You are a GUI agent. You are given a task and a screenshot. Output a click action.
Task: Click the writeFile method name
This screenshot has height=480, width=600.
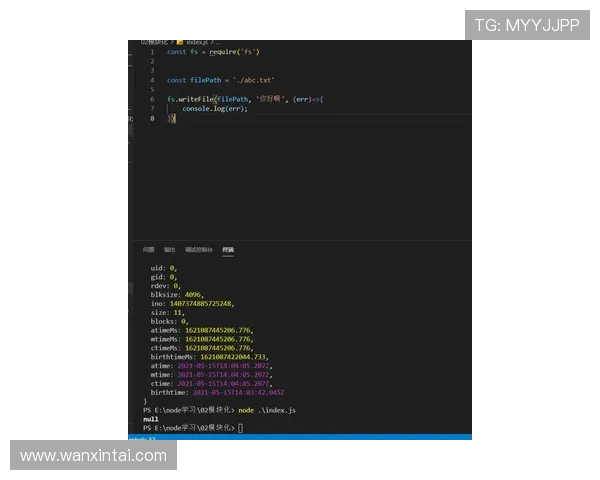pyautogui.click(x=197, y=99)
